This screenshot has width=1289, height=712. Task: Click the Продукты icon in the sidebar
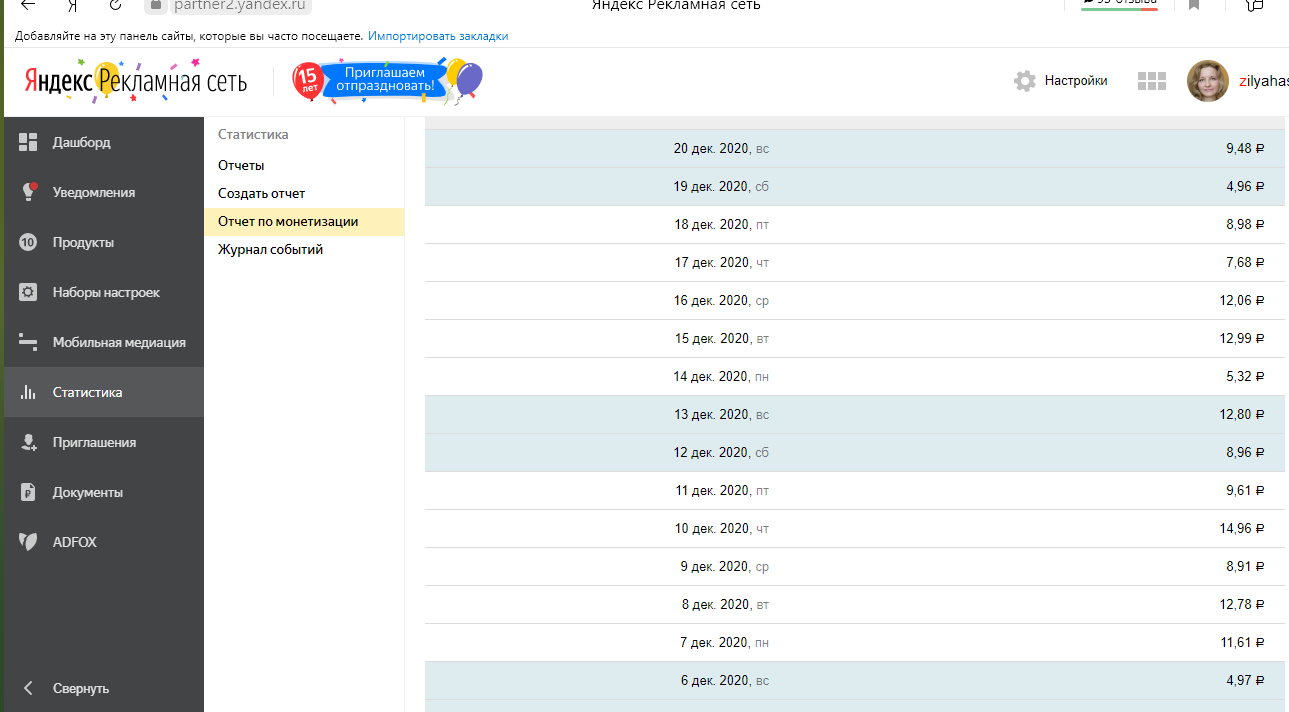(x=28, y=242)
